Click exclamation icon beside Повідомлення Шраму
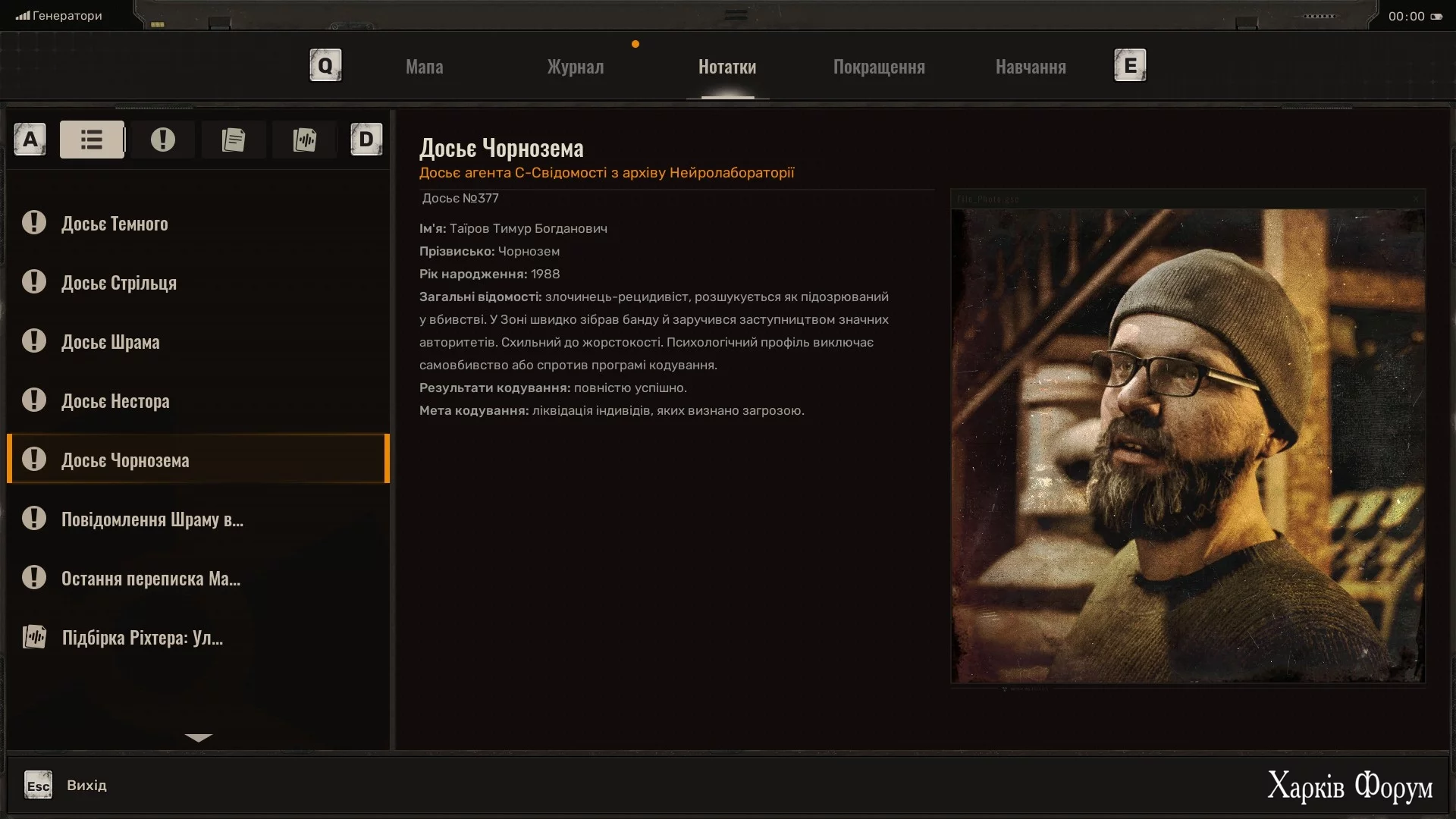Viewport: 1456px width, 819px height. tap(34, 518)
